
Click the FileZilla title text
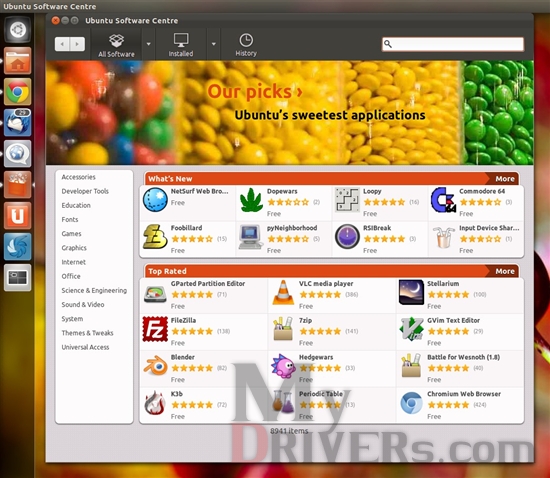[183, 320]
